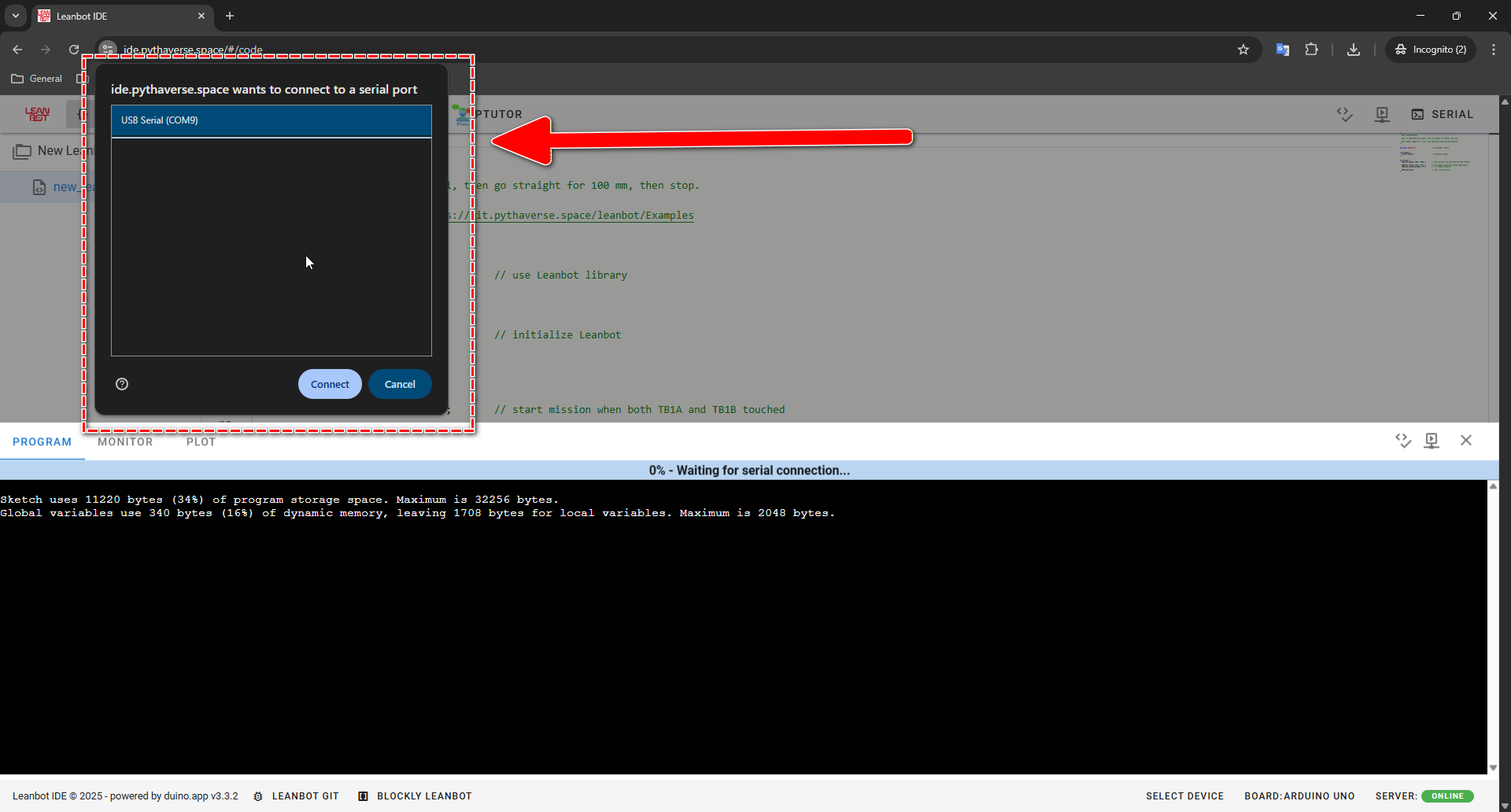
Task: Click the upload icon in top toolbar
Action: 1381,114
